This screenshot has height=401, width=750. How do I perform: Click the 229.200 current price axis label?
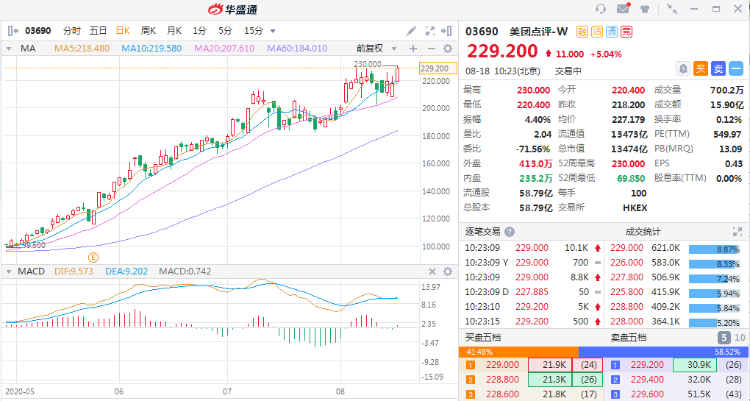[437, 68]
